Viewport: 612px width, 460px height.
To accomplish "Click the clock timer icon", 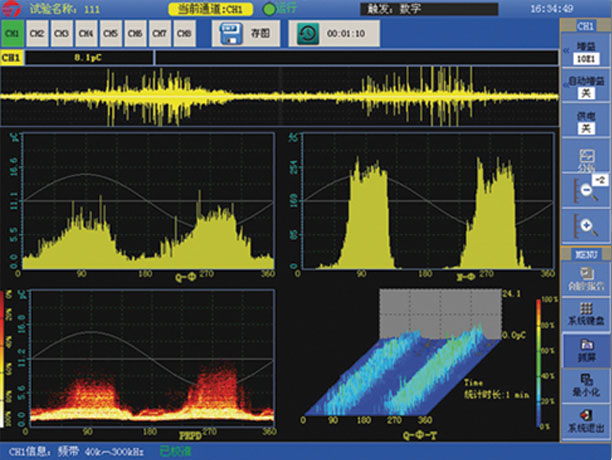I will coord(308,34).
